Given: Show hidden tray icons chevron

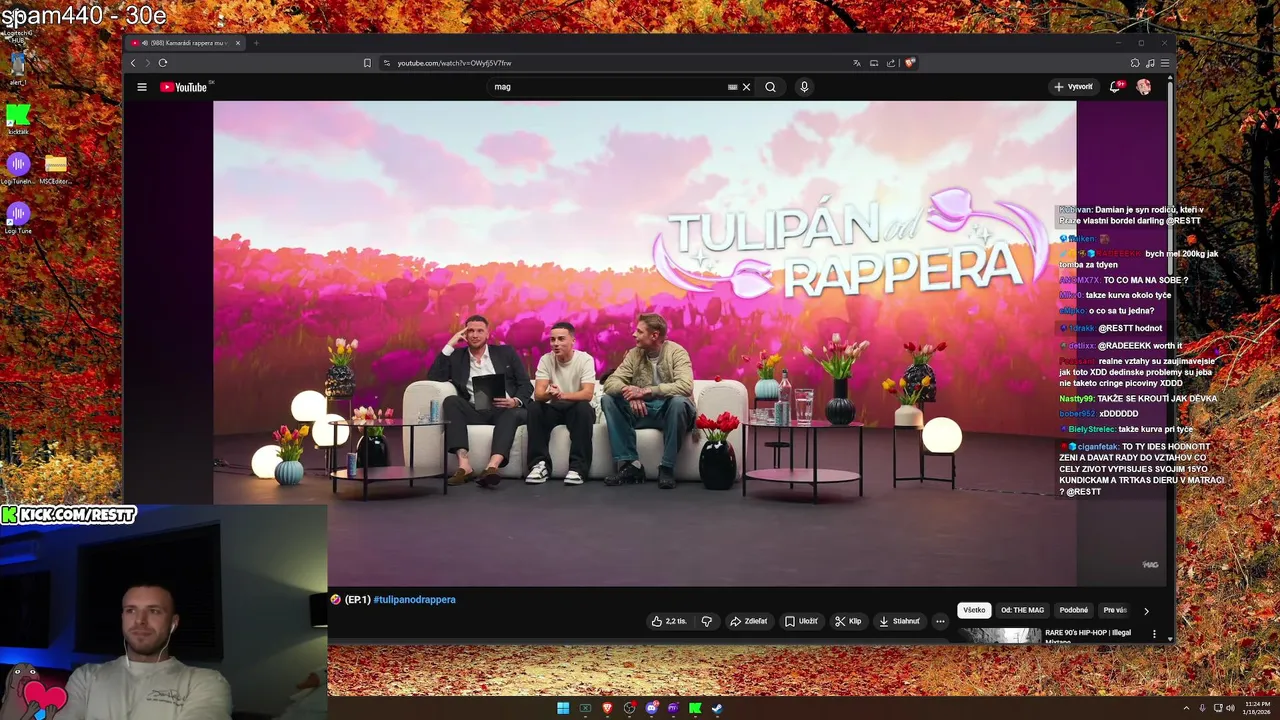Looking at the screenshot, I should (1186, 708).
